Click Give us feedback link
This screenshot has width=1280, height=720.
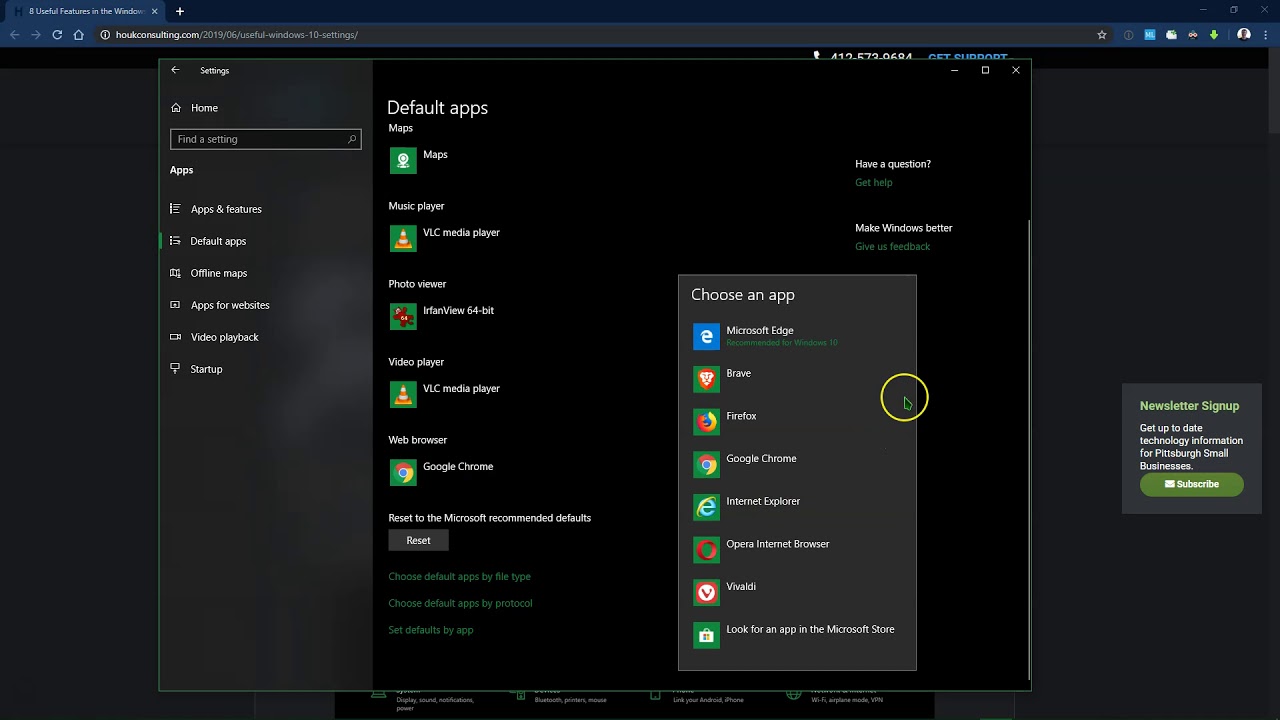892,246
